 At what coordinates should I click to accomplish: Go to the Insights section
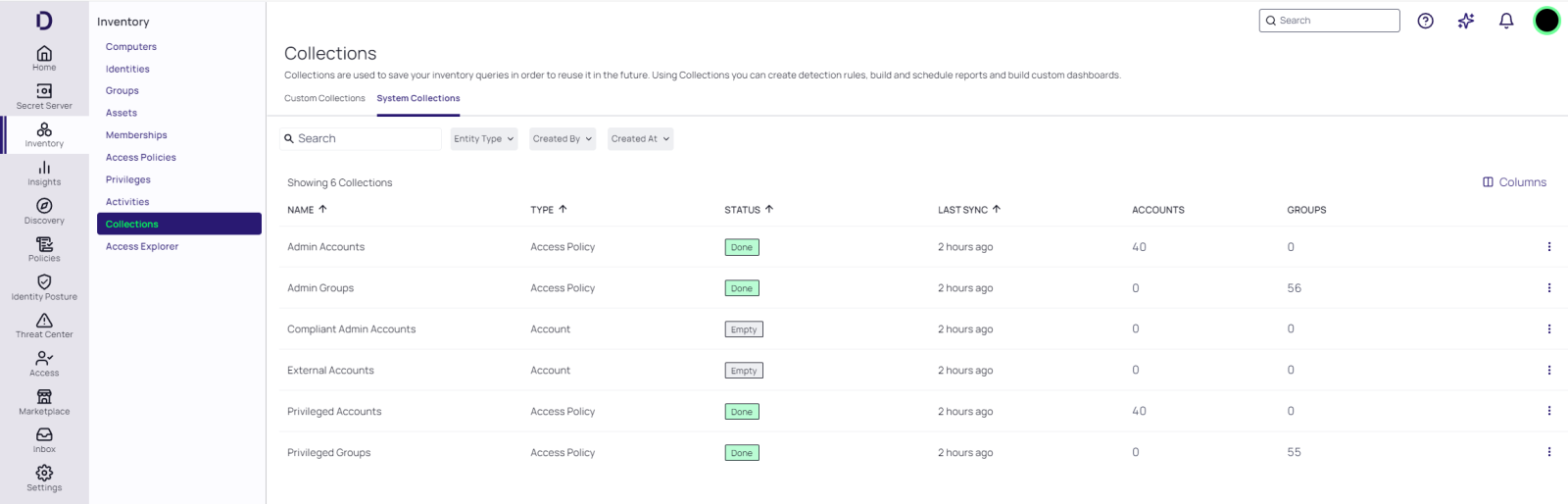tap(44, 173)
